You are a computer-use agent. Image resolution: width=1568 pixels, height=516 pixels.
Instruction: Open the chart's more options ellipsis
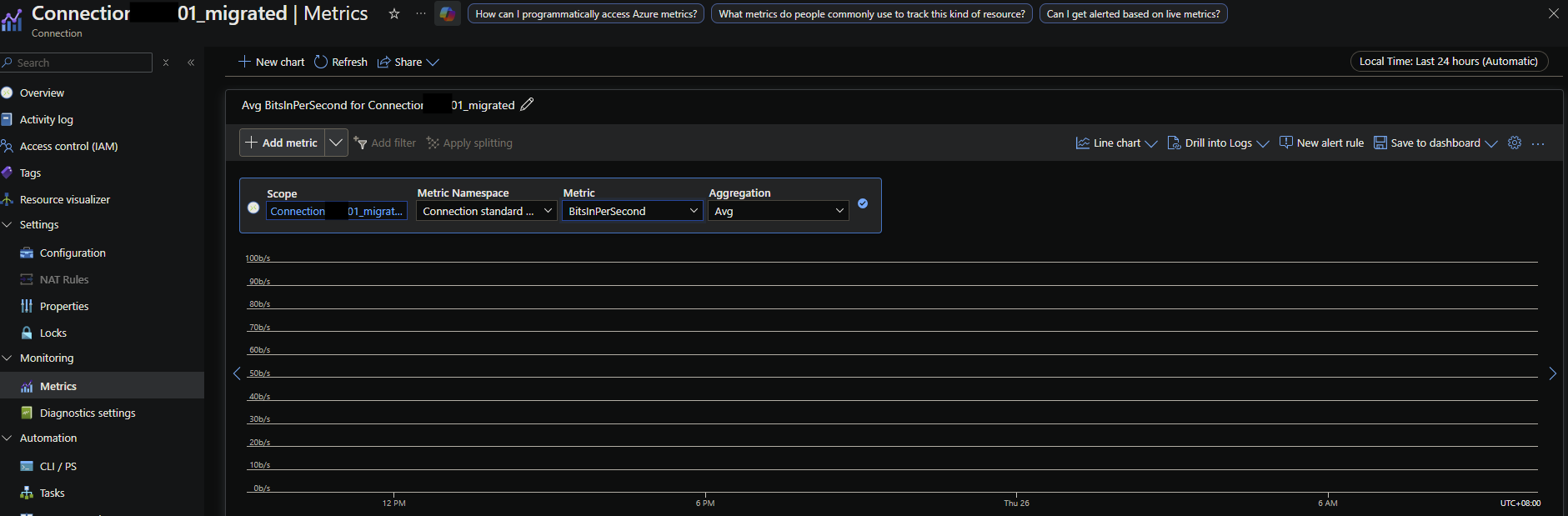point(1538,143)
